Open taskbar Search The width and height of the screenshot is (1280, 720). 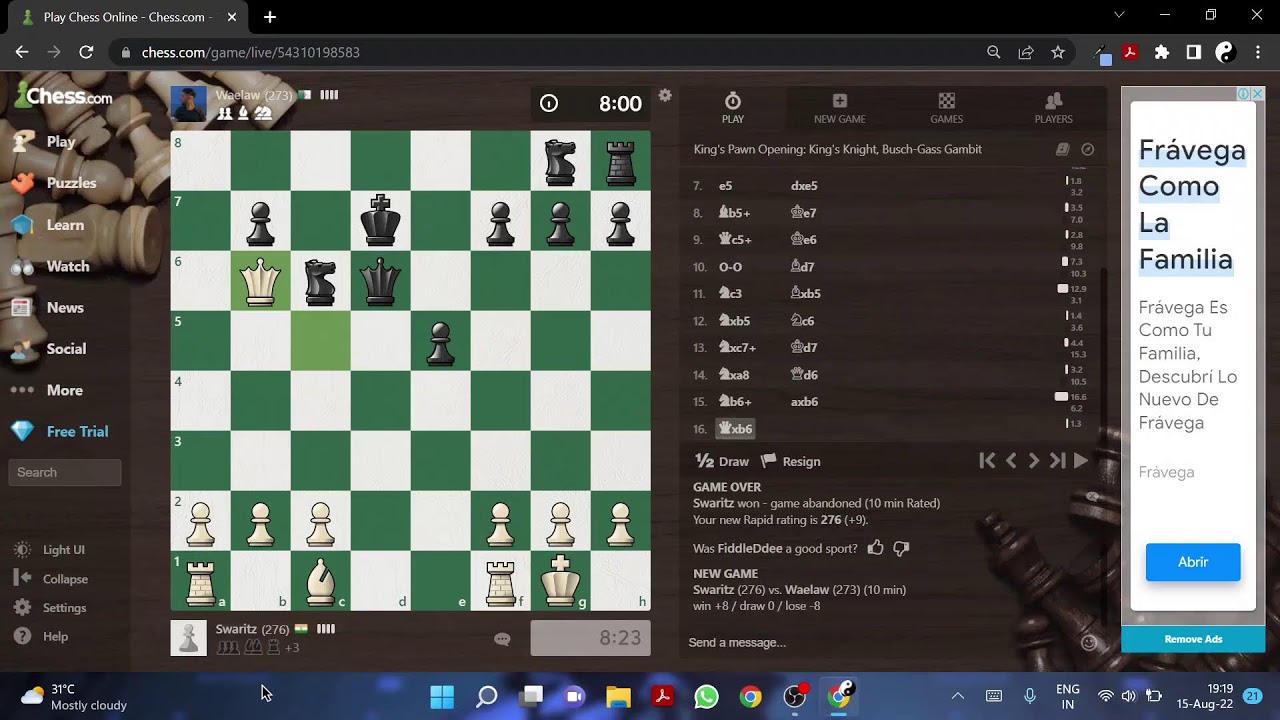(486, 696)
